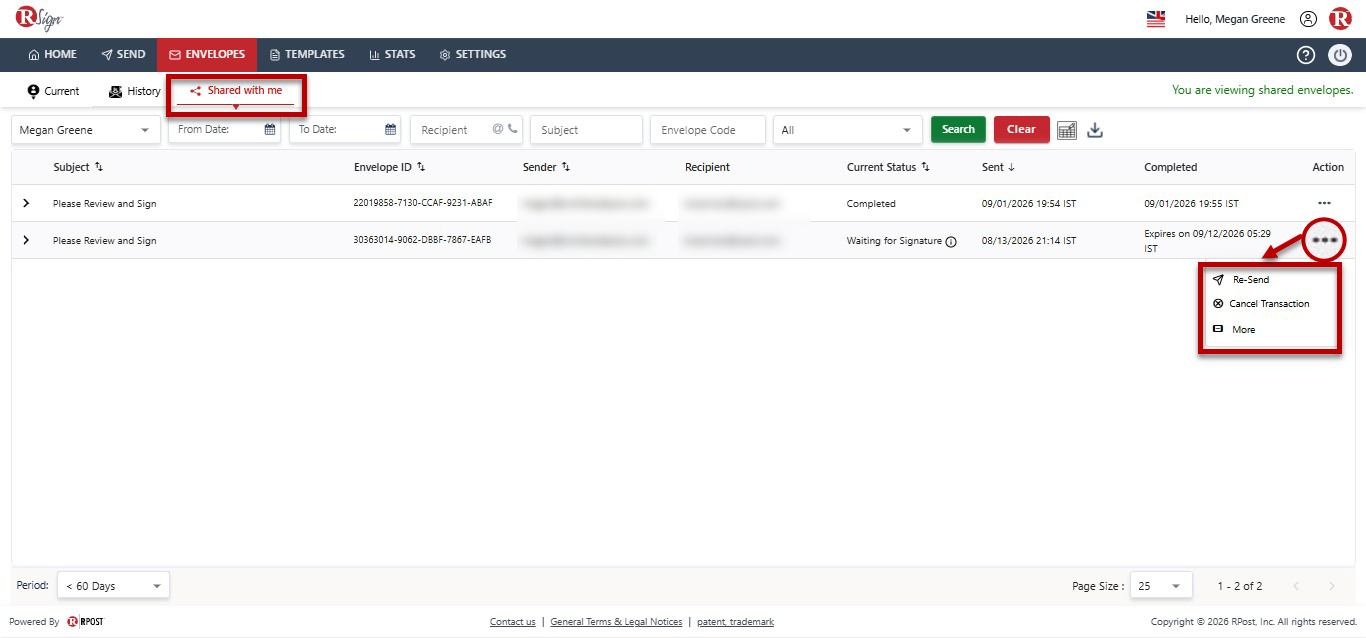1366x638 pixels.
Task: Select More from the action menu
Action: (1234, 329)
